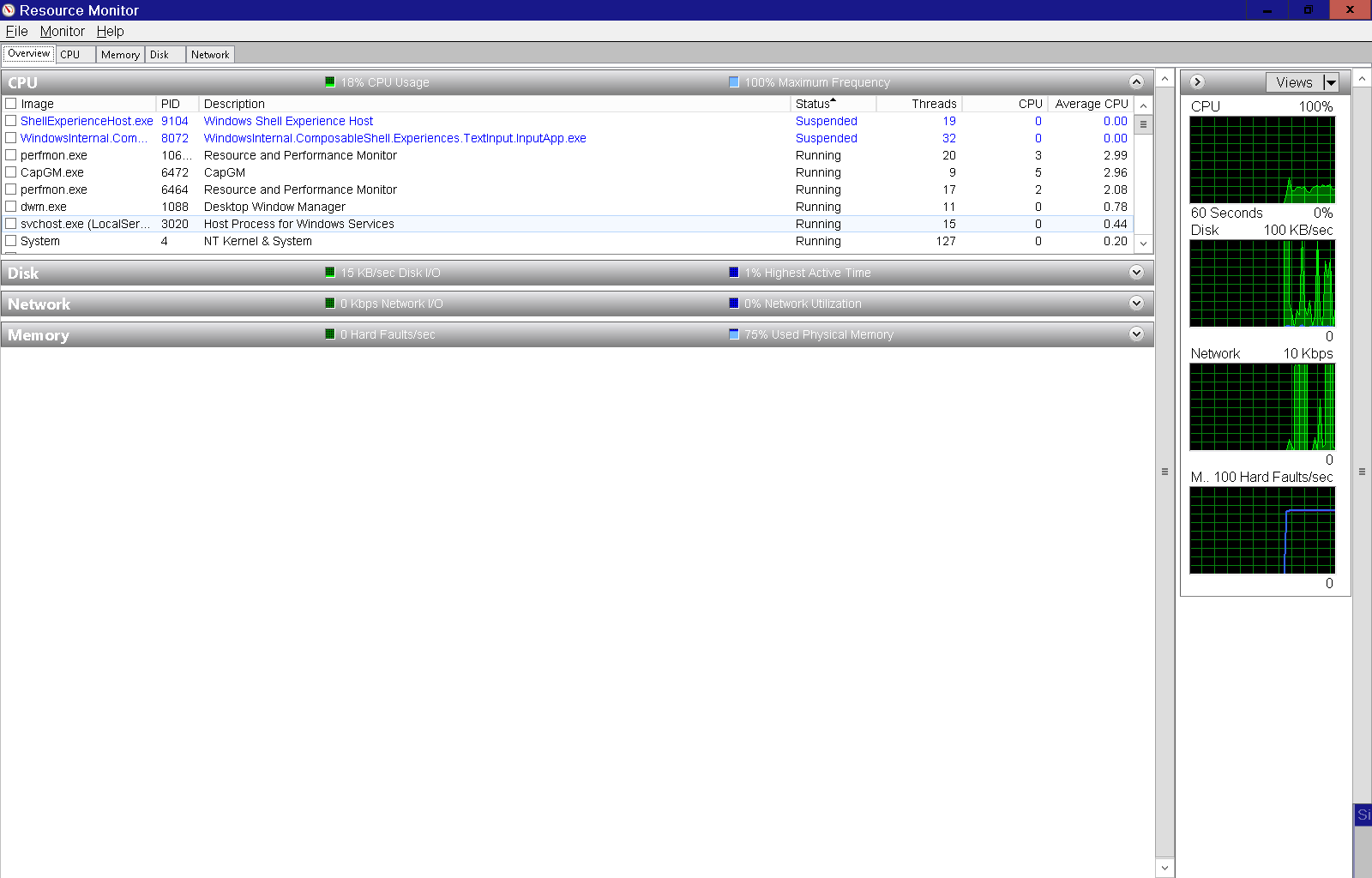Click the CPU usage graph
This screenshot has height=878, width=1372.
click(x=1262, y=159)
